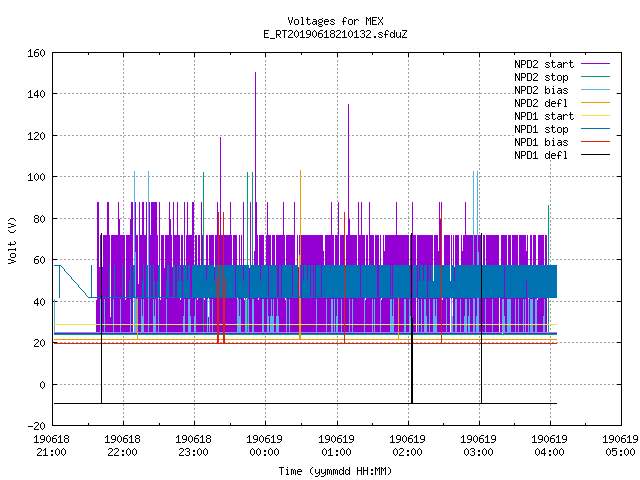Click the y-axis tick value -20

(36, 426)
